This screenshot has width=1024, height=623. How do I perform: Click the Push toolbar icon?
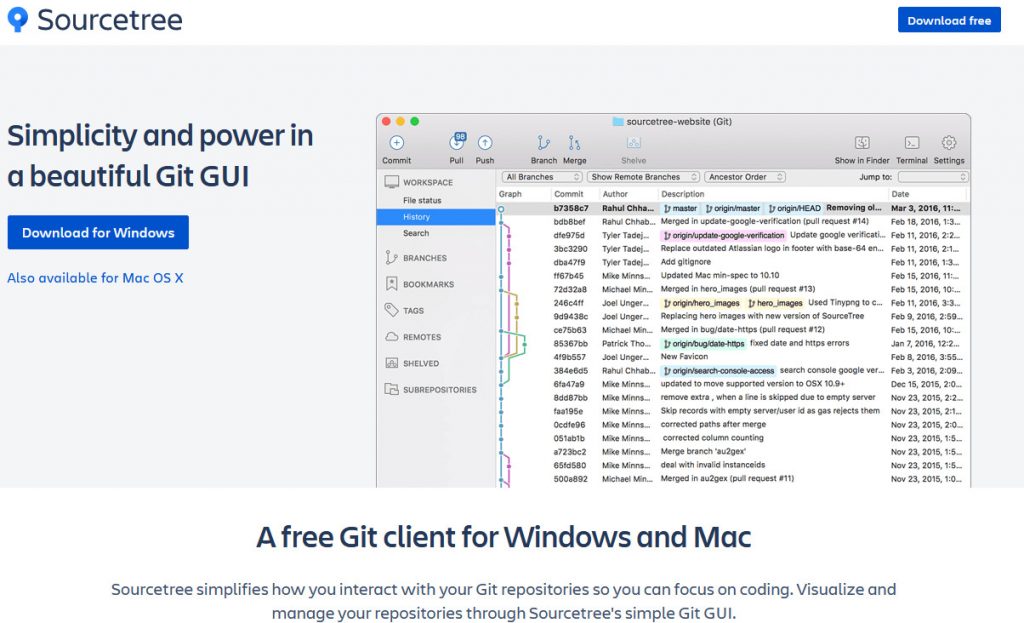click(x=485, y=142)
